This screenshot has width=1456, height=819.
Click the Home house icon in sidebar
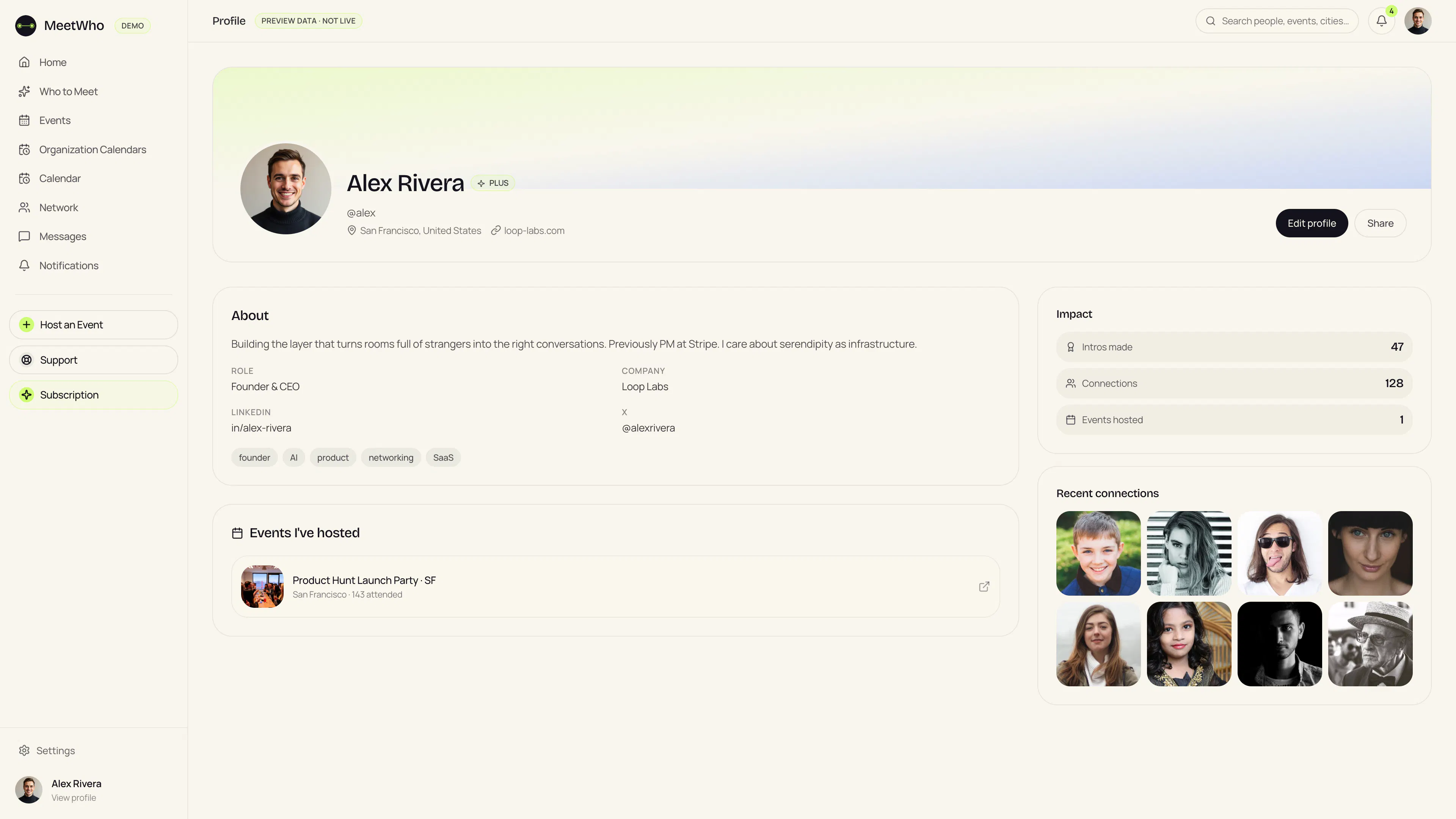[24, 62]
